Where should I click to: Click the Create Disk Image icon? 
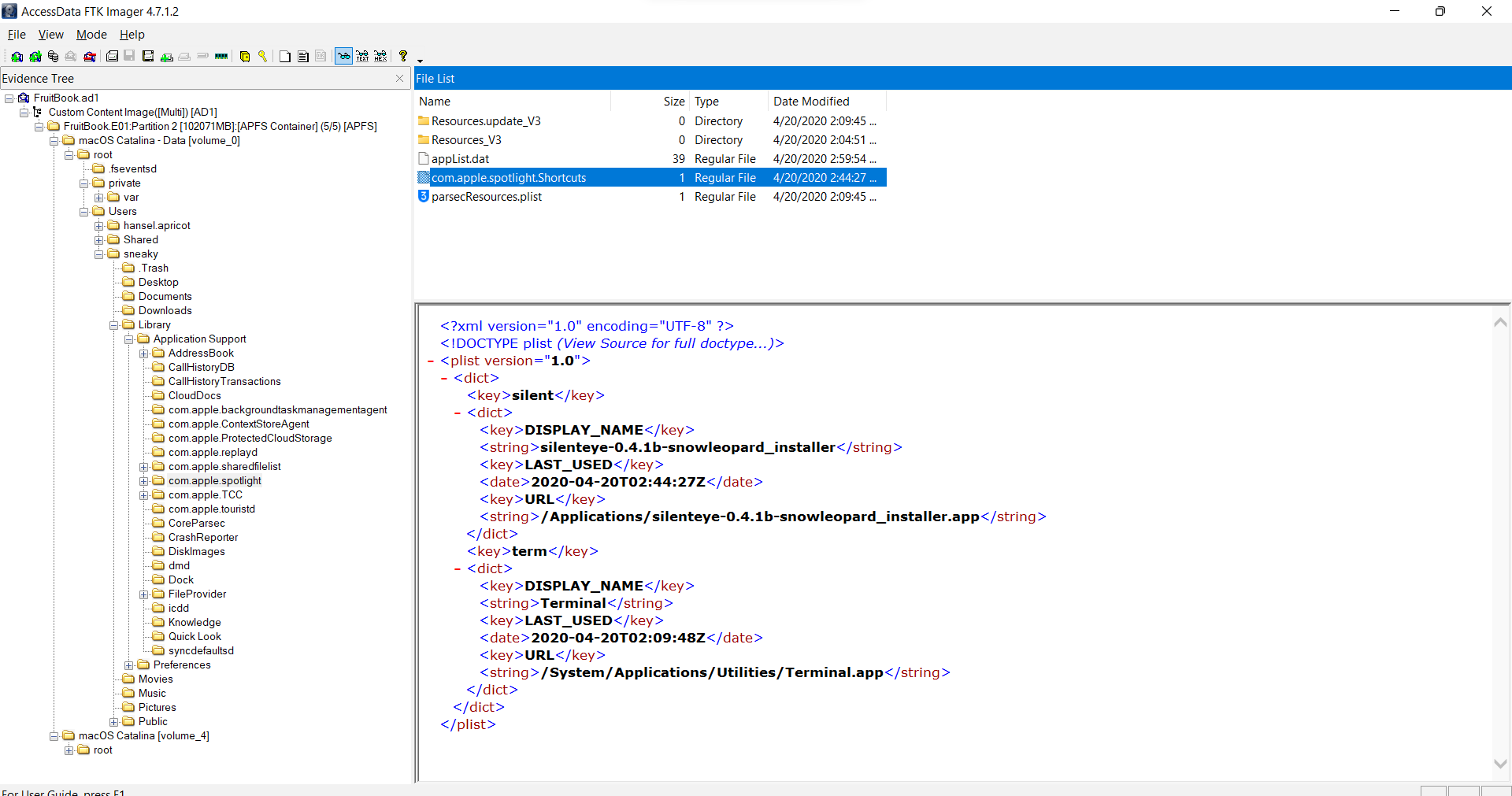tap(112, 57)
